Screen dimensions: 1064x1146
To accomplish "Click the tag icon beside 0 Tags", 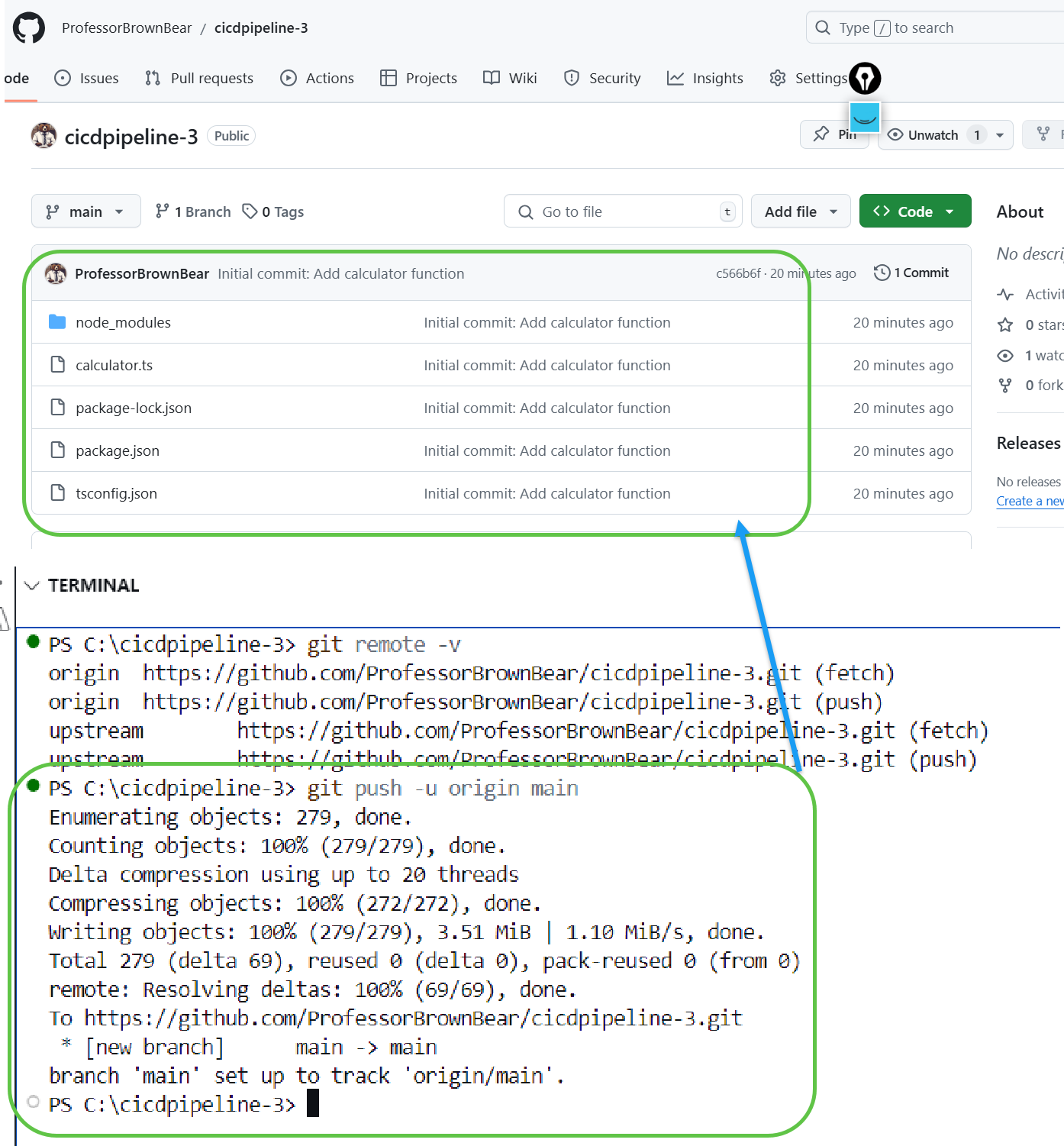I will 250,211.
